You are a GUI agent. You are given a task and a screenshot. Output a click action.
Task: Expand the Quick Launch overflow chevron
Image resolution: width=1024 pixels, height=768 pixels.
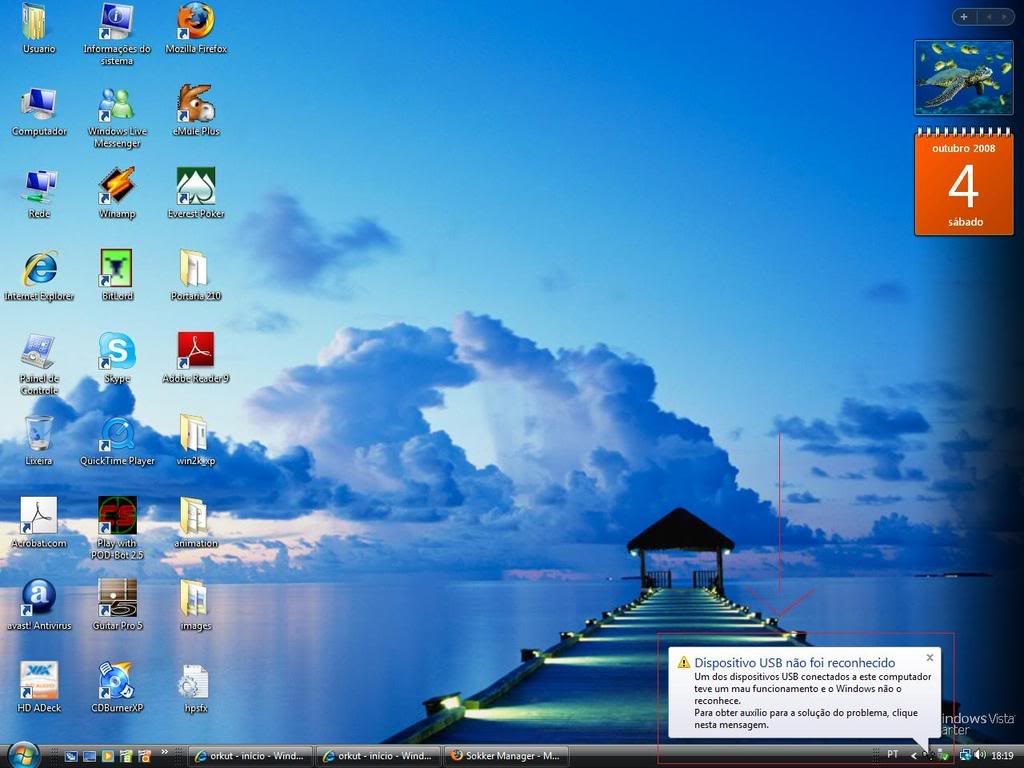165,752
